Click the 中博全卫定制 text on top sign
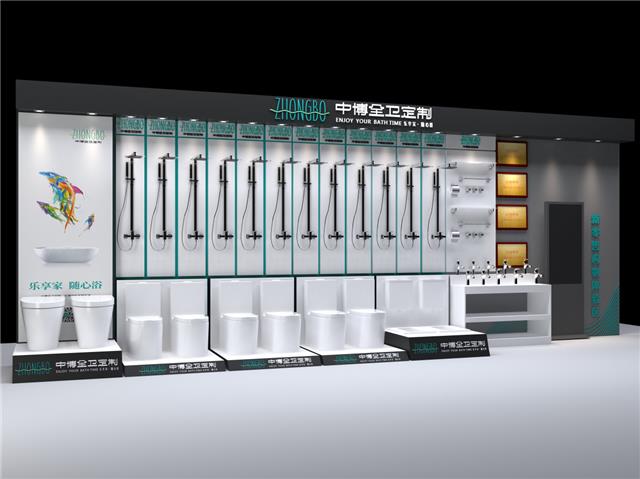Viewport: 640px width, 479px height. point(382,107)
